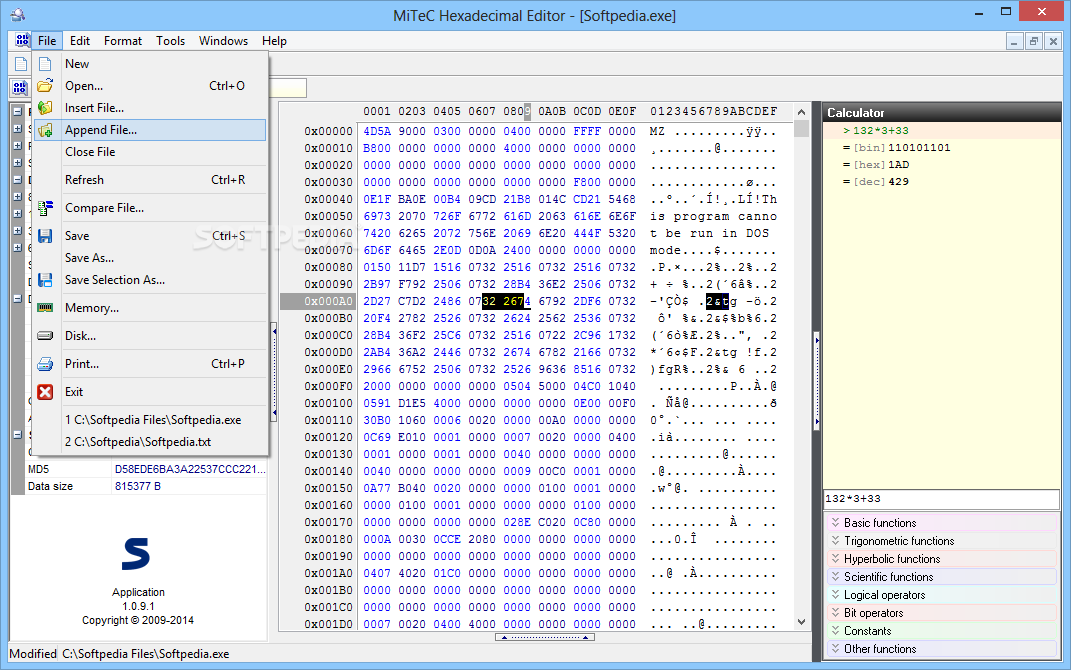Click the Print printer icon

[x=45, y=364]
